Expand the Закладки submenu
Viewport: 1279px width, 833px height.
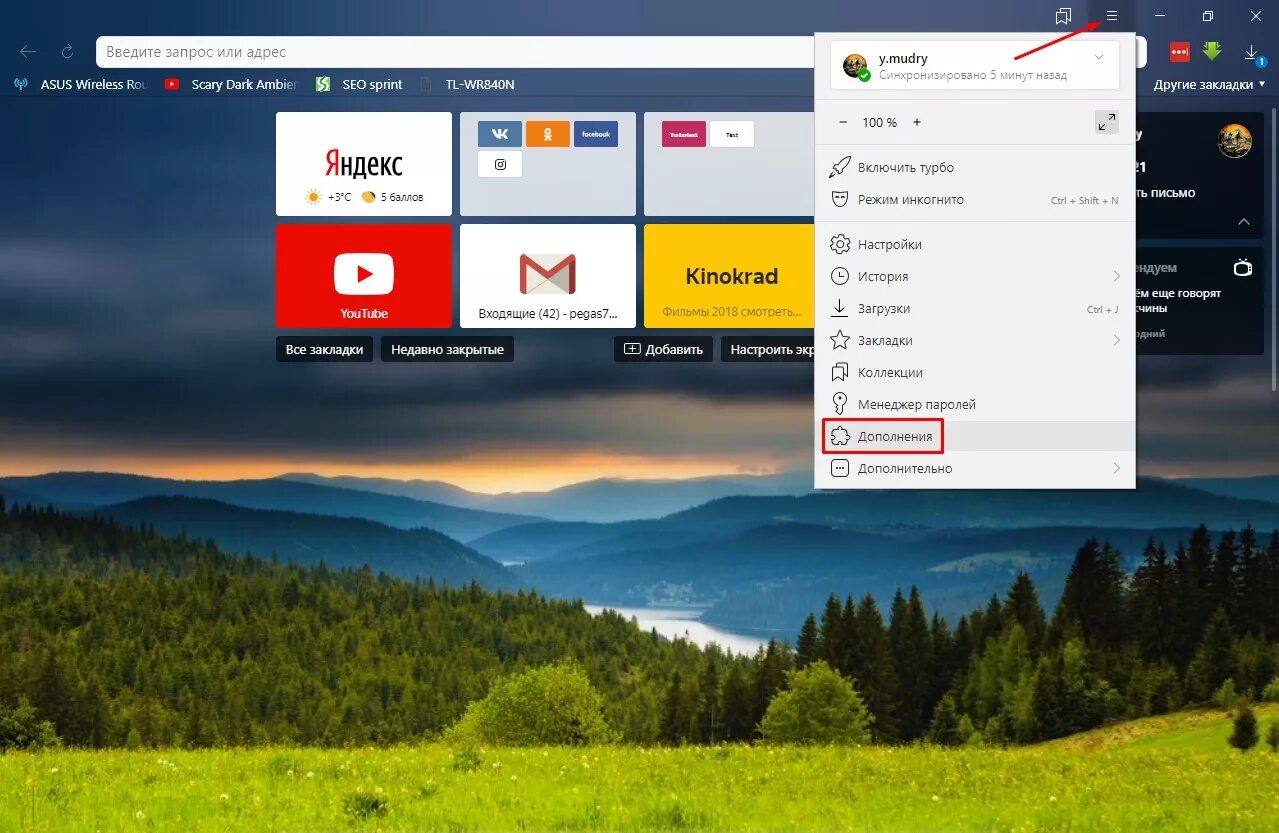coord(975,340)
